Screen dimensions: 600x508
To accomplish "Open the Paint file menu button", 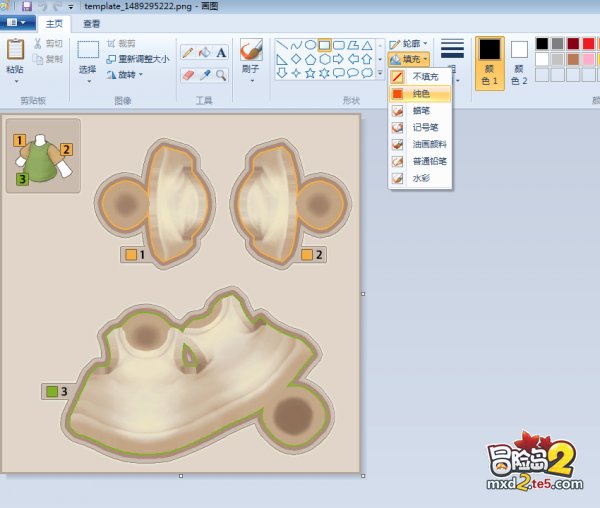I will [16, 23].
